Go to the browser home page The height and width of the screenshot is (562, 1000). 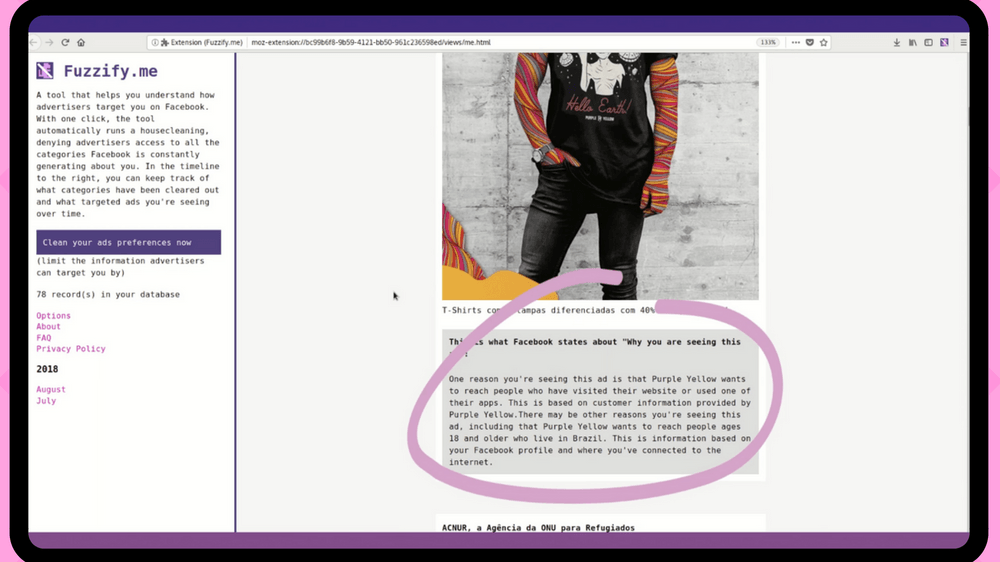pyautogui.click(x=81, y=43)
